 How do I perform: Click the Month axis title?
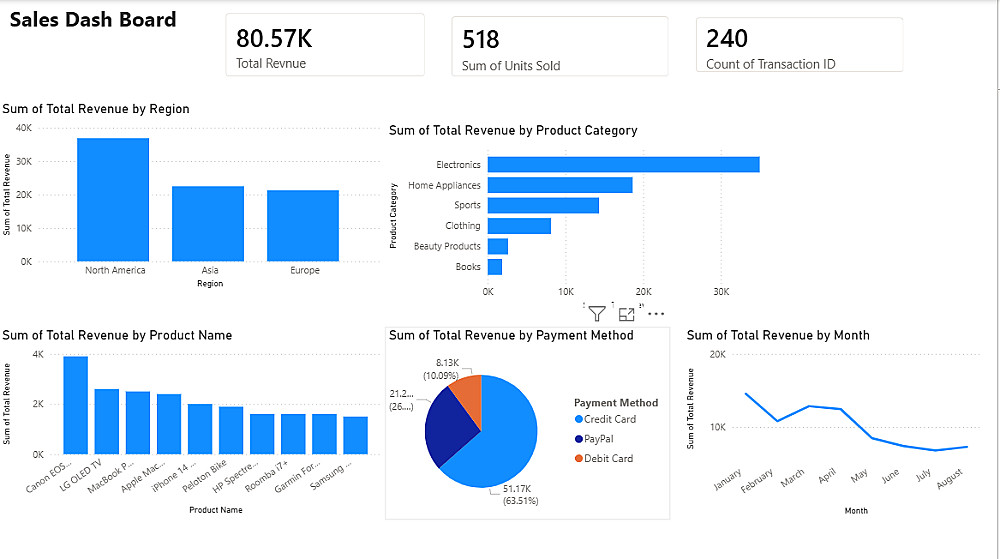tap(856, 511)
